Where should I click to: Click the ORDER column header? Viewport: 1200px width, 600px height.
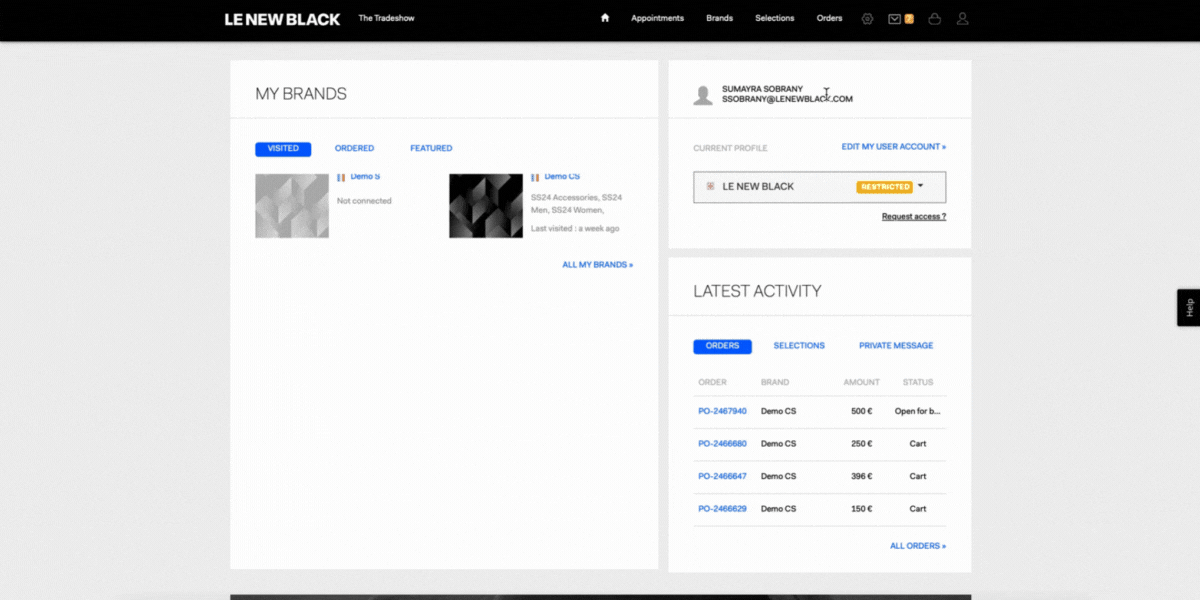tap(712, 382)
